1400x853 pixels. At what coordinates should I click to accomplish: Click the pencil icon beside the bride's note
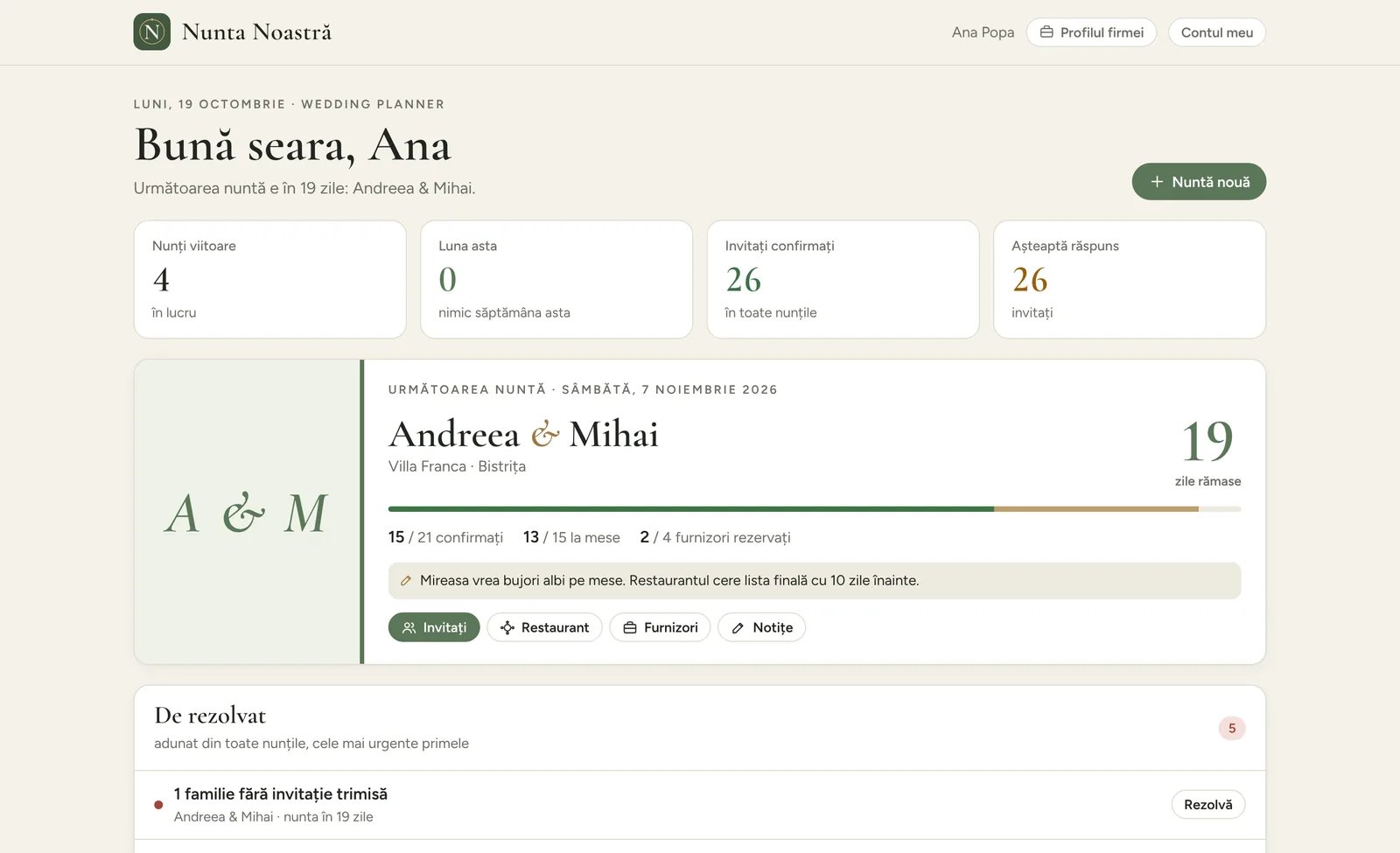[405, 581]
